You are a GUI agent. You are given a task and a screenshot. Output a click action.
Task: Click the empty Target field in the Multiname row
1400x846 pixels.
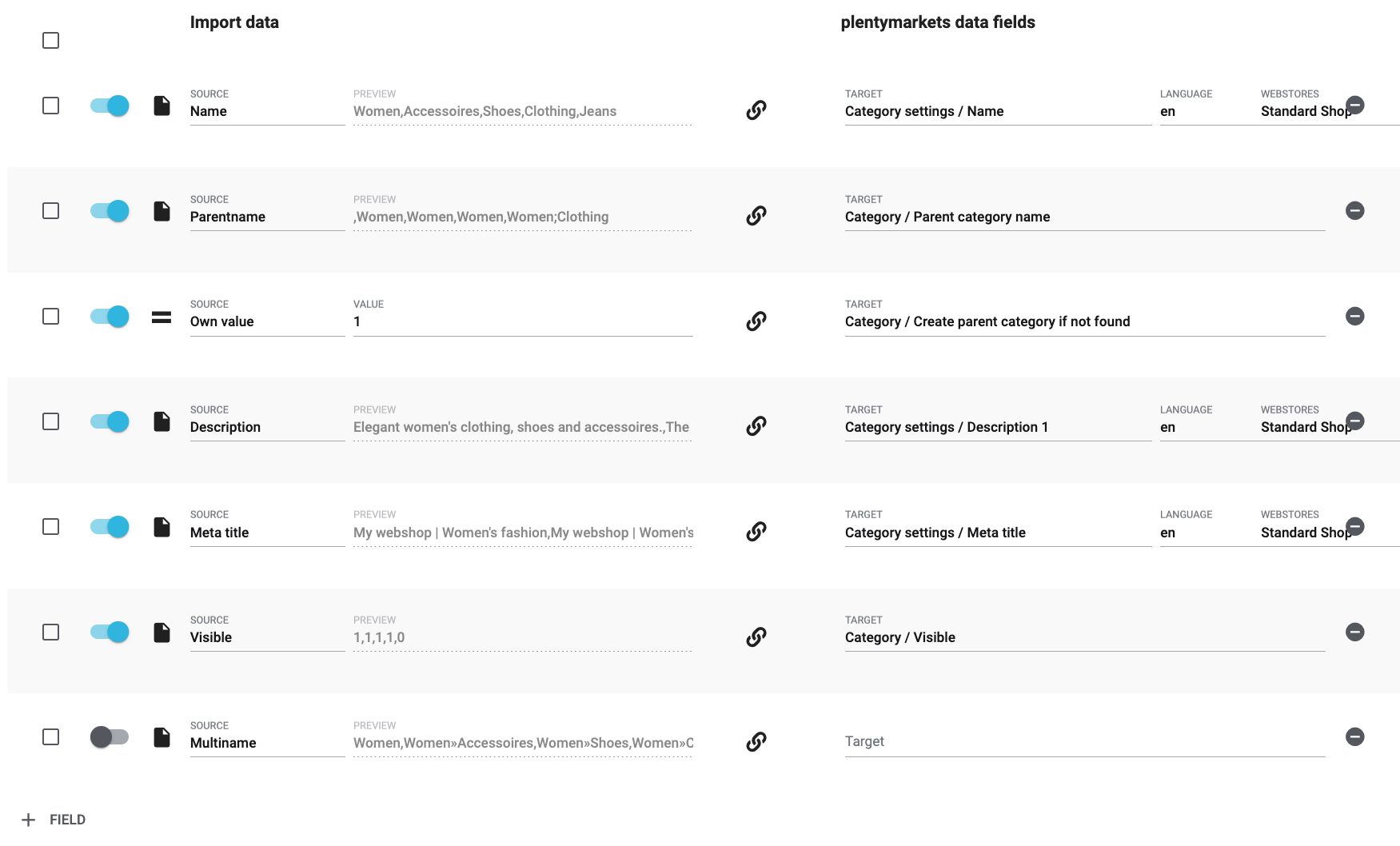click(x=1083, y=741)
